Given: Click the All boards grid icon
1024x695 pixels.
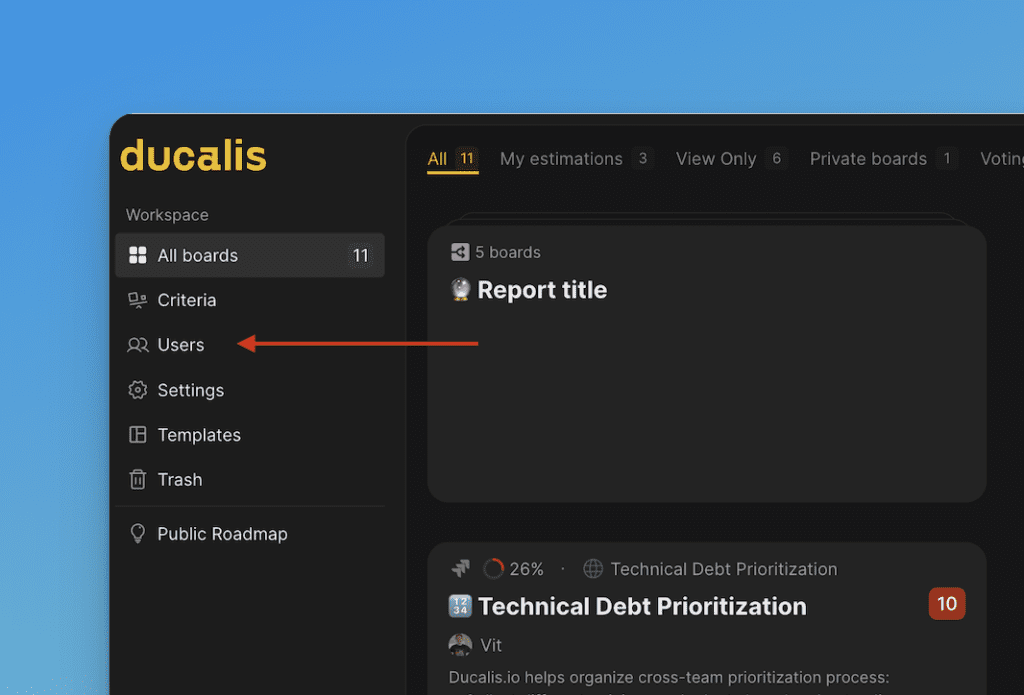Looking at the screenshot, I should click(x=138, y=256).
